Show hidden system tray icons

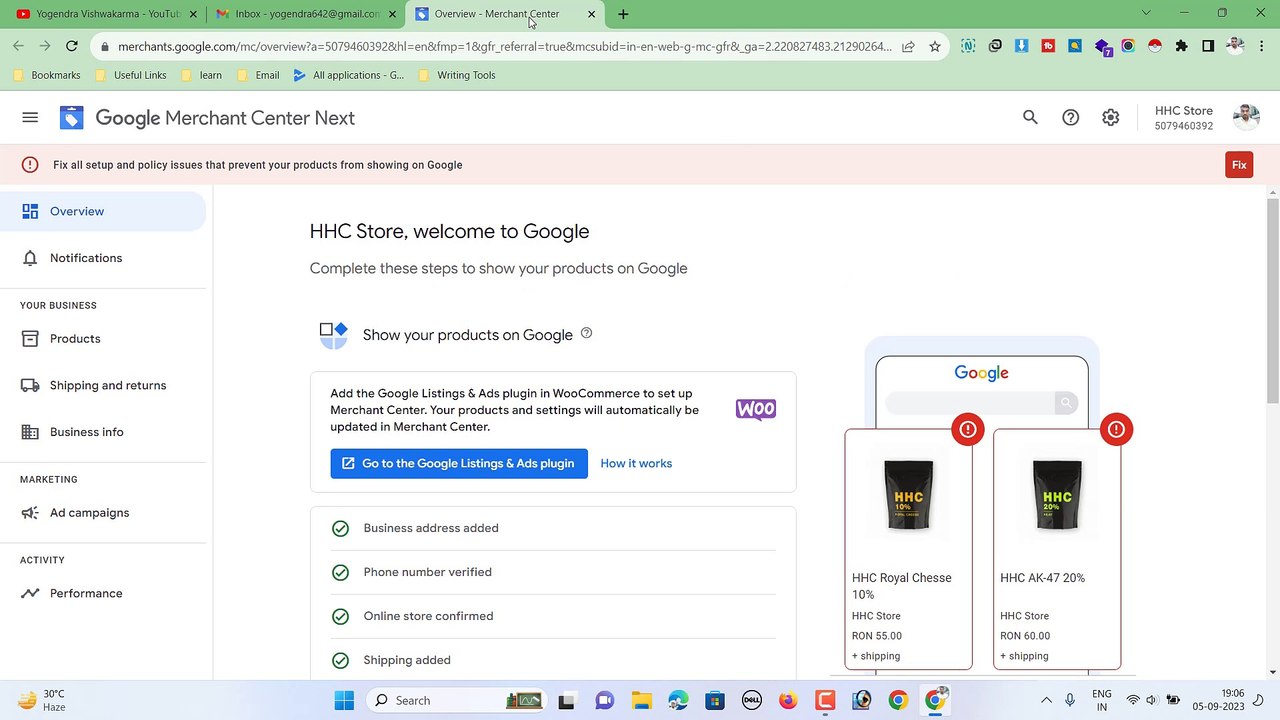(x=1046, y=700)
